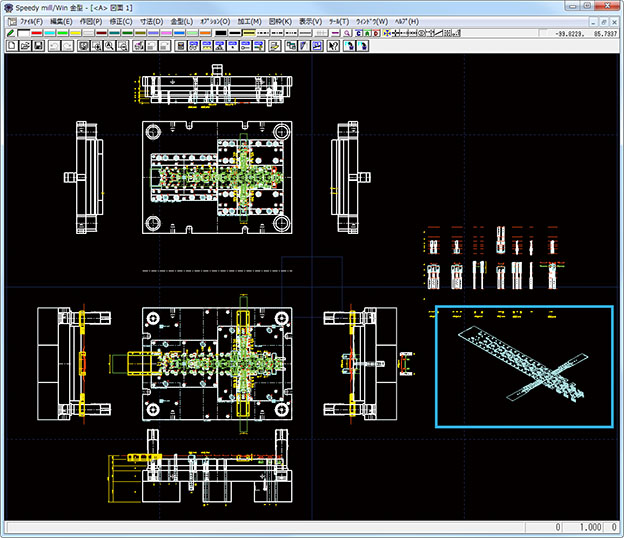624x538 pixels.
Task: Click the New file icon
Action: tap(9, 46)
